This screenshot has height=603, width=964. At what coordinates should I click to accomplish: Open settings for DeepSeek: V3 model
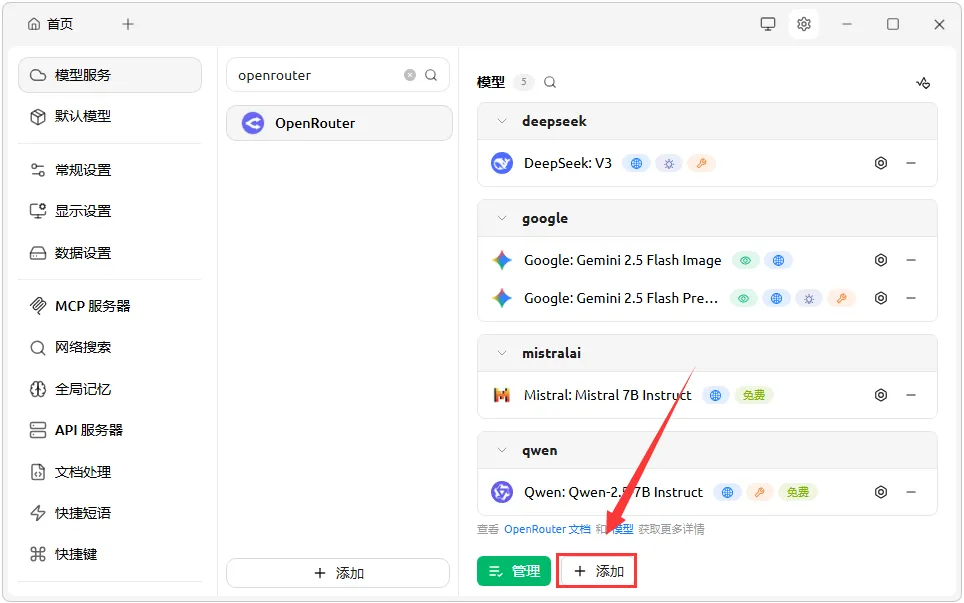click(x=881, y=163)
